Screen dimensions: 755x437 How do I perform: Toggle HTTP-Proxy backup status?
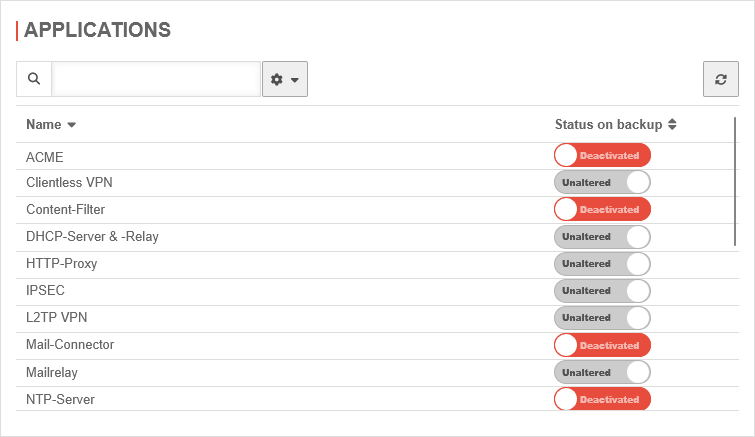point(602,263)
